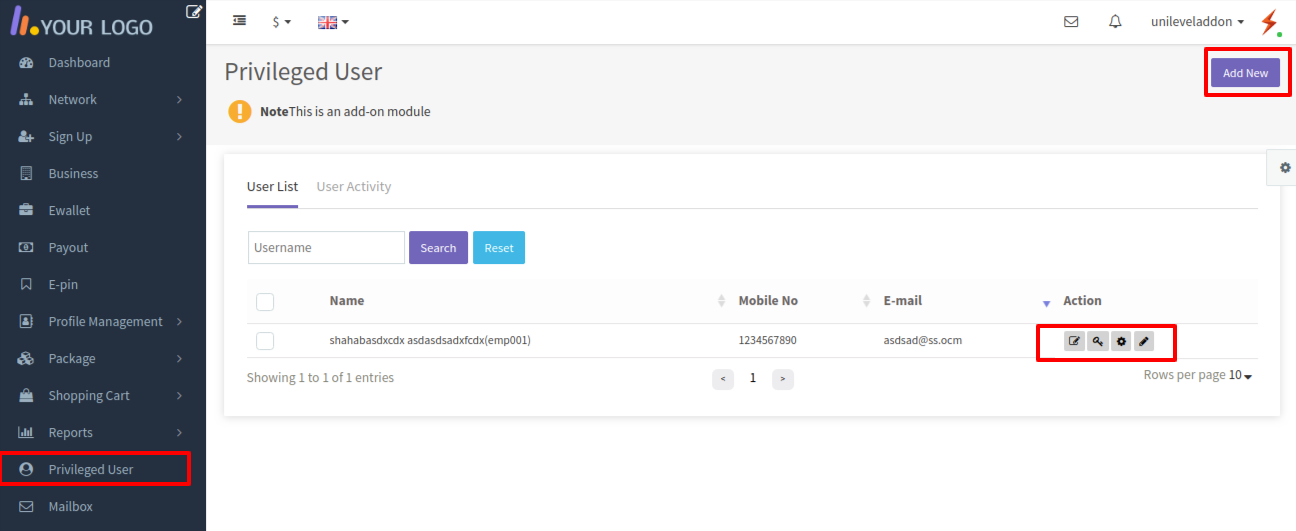The width and height of the screenshot is (1296, 531).
Task: Open the notifications bell icon
Action: [1115, 21]
